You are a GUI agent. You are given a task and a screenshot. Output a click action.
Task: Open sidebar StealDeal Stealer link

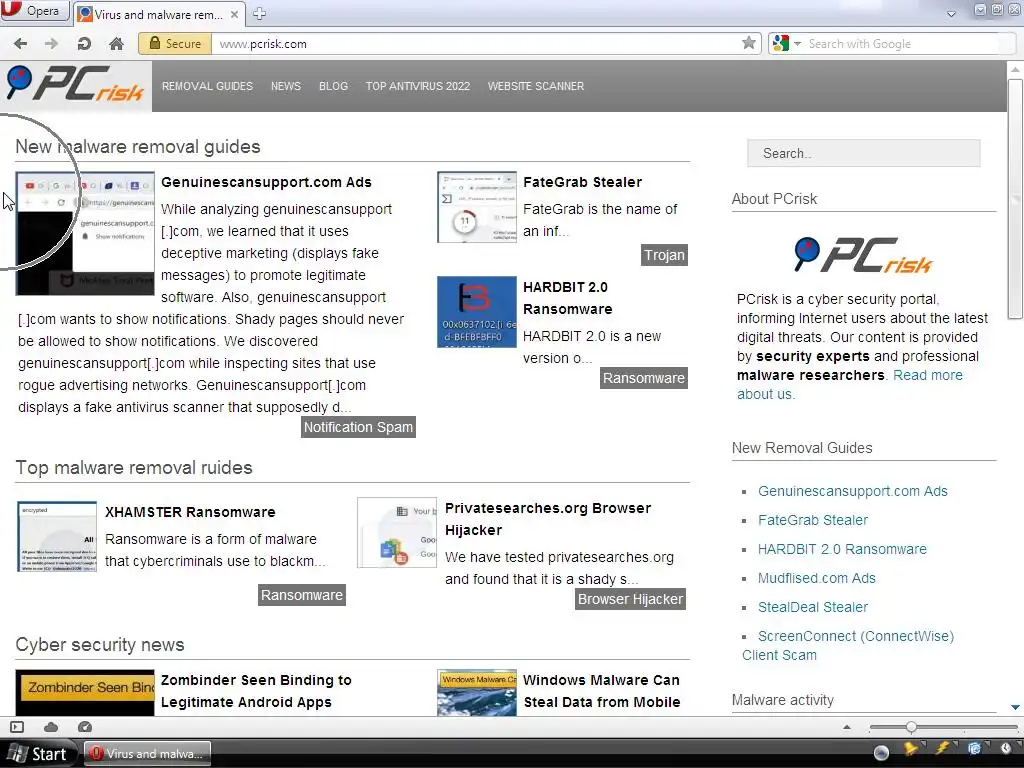tap(812, 607)
